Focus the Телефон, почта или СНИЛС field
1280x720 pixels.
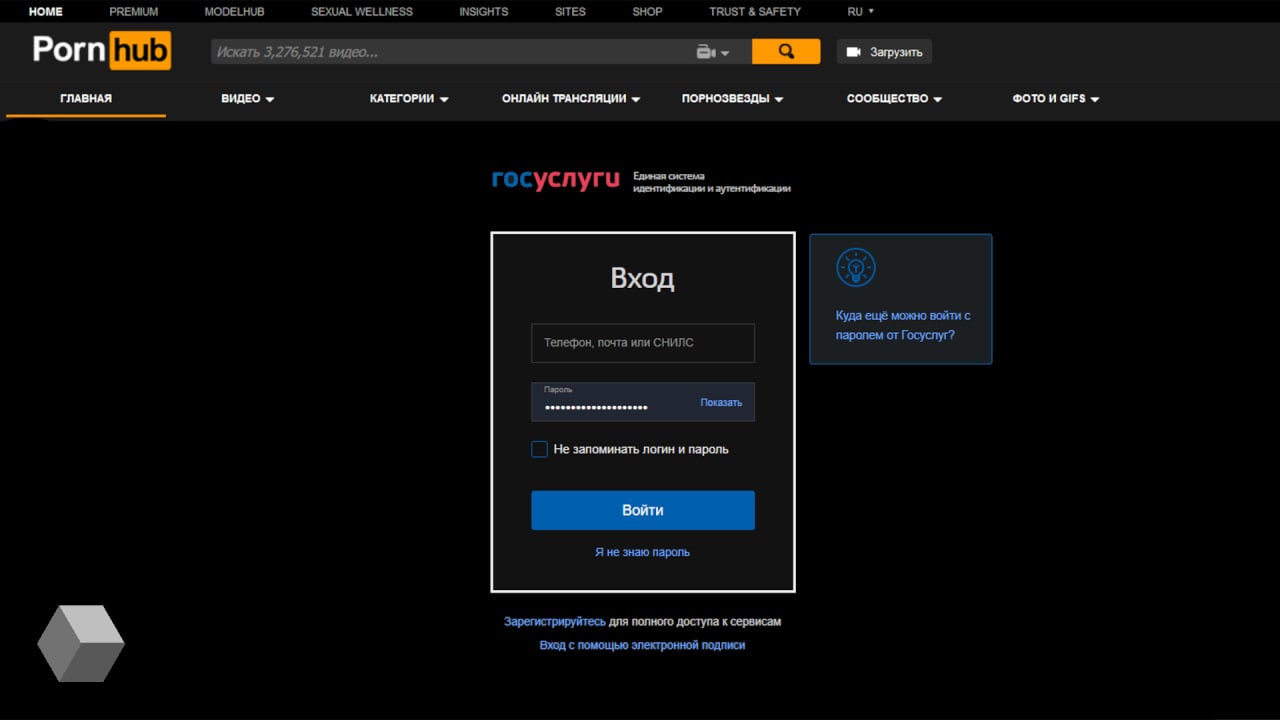643,343
